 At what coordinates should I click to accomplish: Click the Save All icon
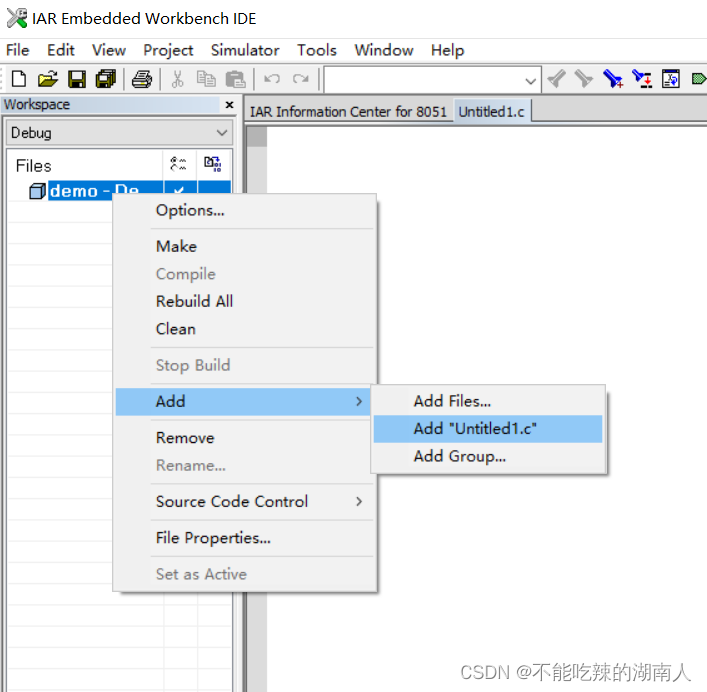pyautogui.click(x=106, y=79)
